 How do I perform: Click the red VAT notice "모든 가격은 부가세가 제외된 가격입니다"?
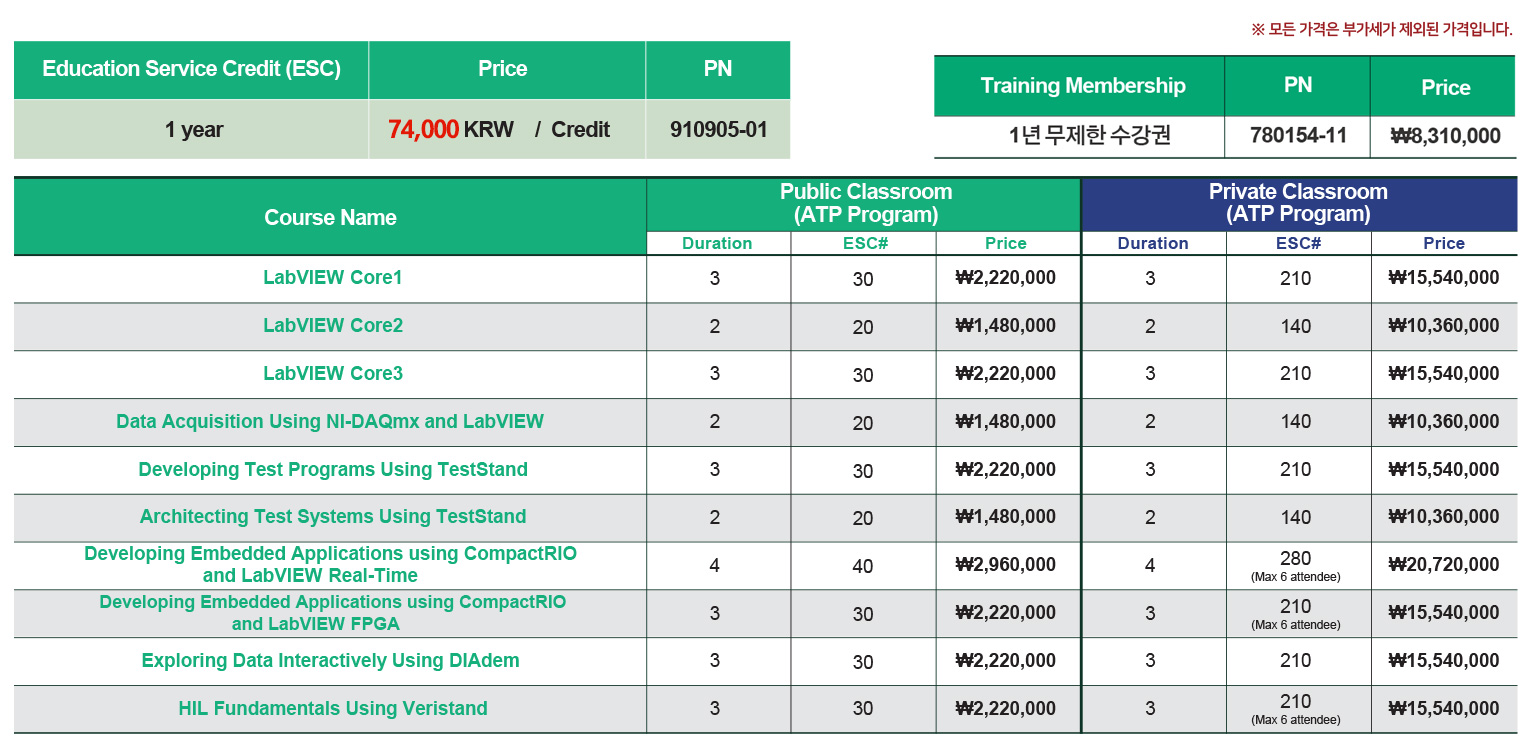click(x=1381, y=29)
